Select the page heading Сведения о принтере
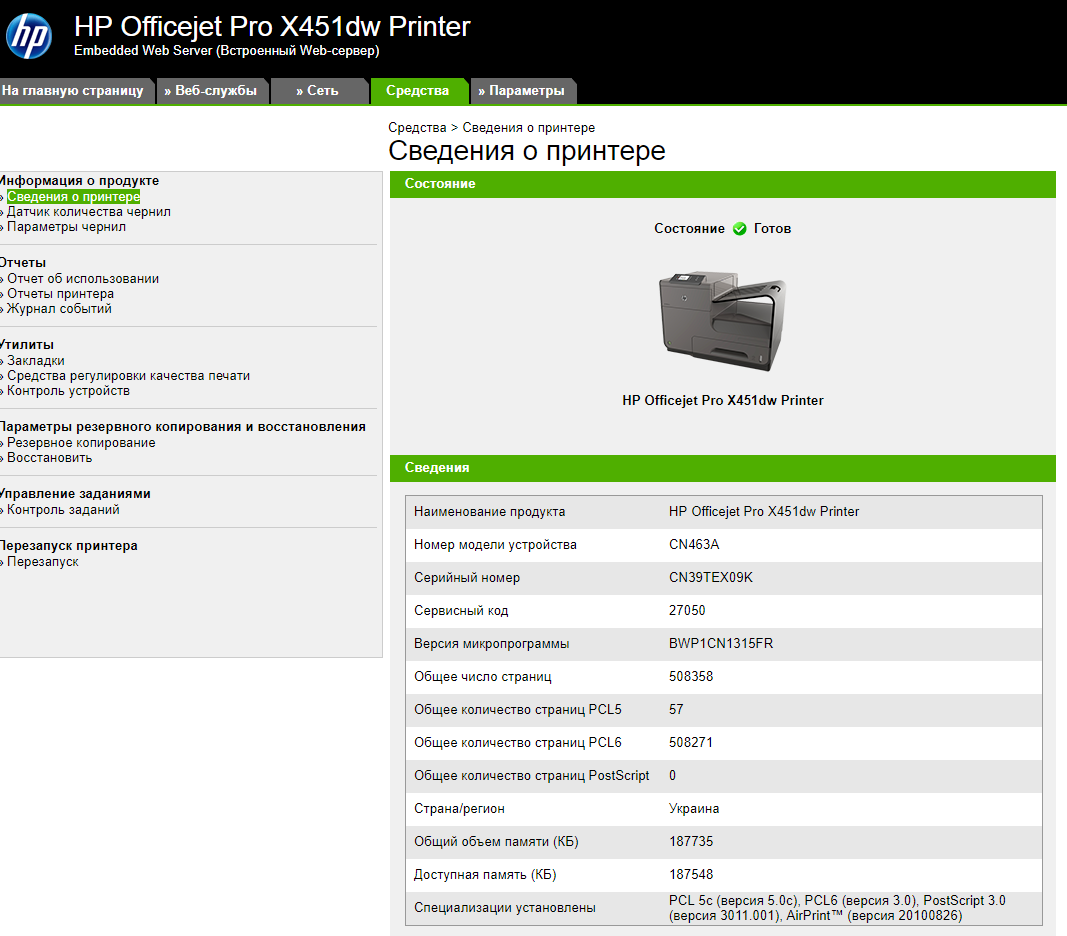The image size is (1067, 936). [527, 151]
